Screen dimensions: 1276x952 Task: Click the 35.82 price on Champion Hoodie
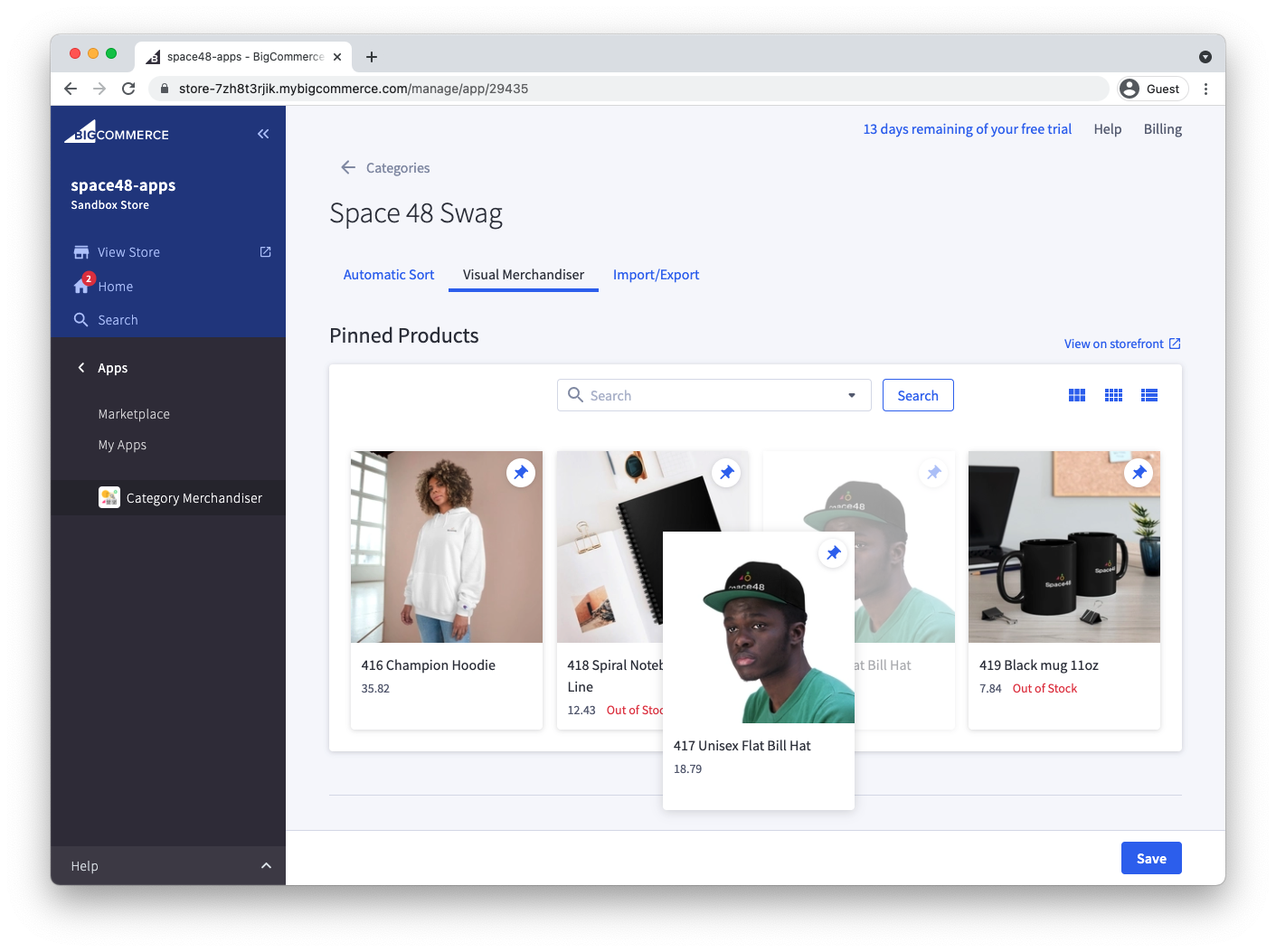375,689
